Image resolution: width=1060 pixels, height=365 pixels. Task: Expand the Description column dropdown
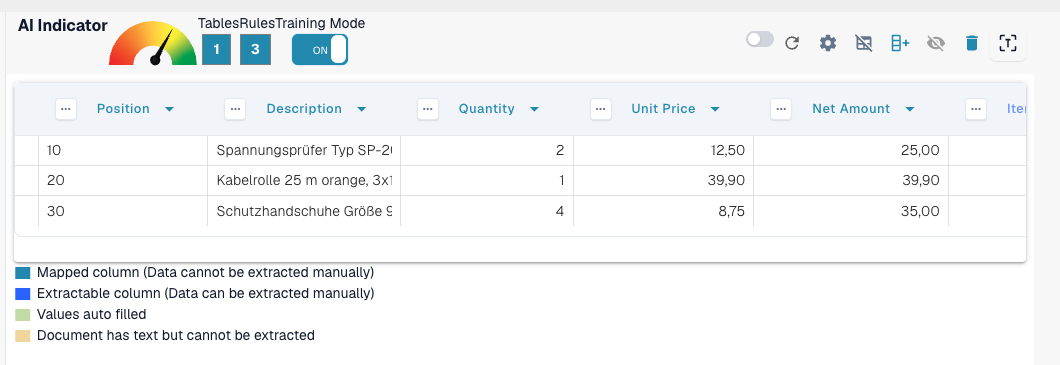tap(362, 110)
